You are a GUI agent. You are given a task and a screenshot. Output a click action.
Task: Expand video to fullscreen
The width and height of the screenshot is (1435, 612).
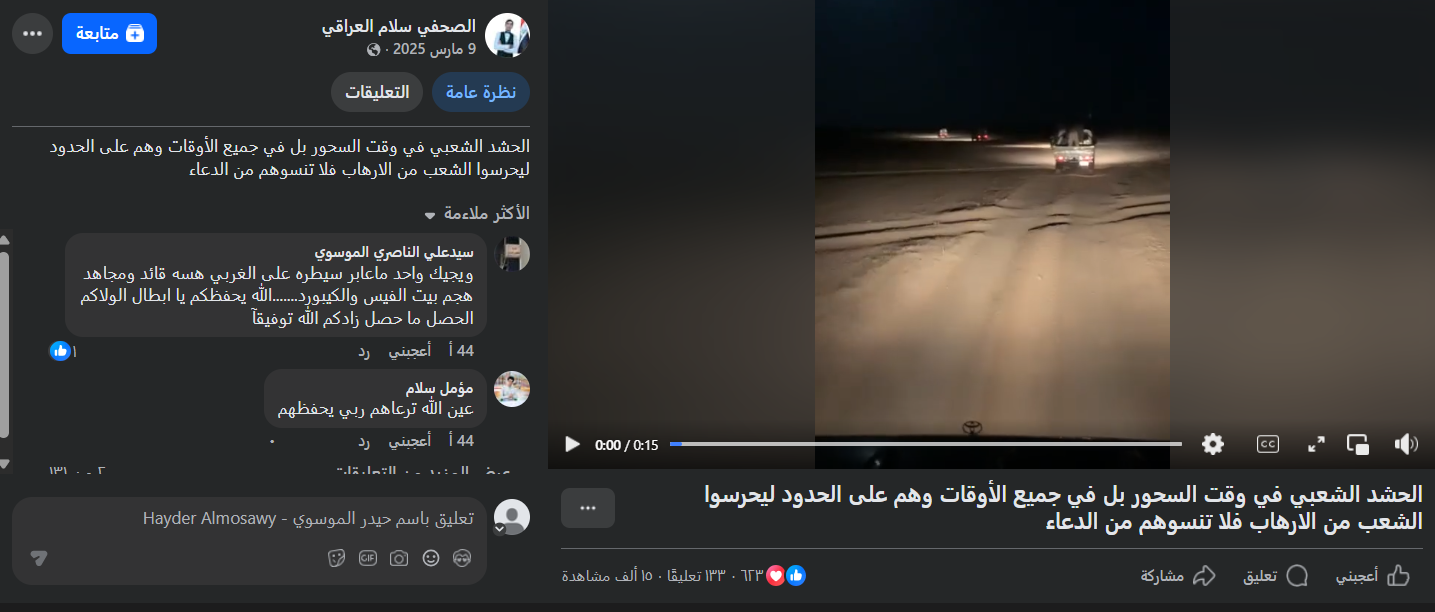pos(1316,444)
